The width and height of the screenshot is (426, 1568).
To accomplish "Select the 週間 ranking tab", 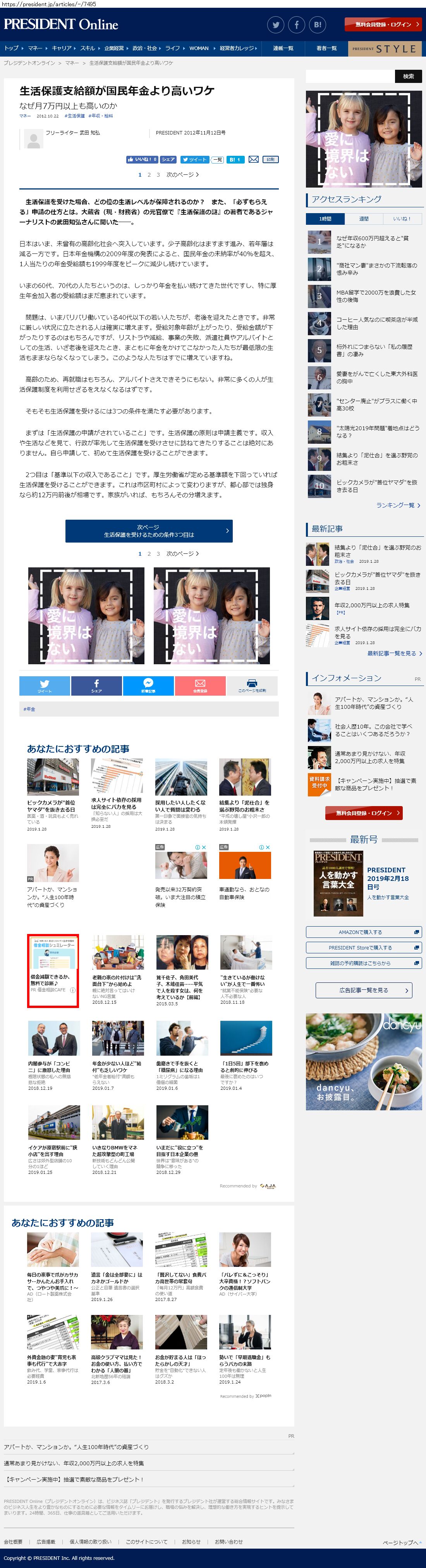I will [x=363, y=219].
